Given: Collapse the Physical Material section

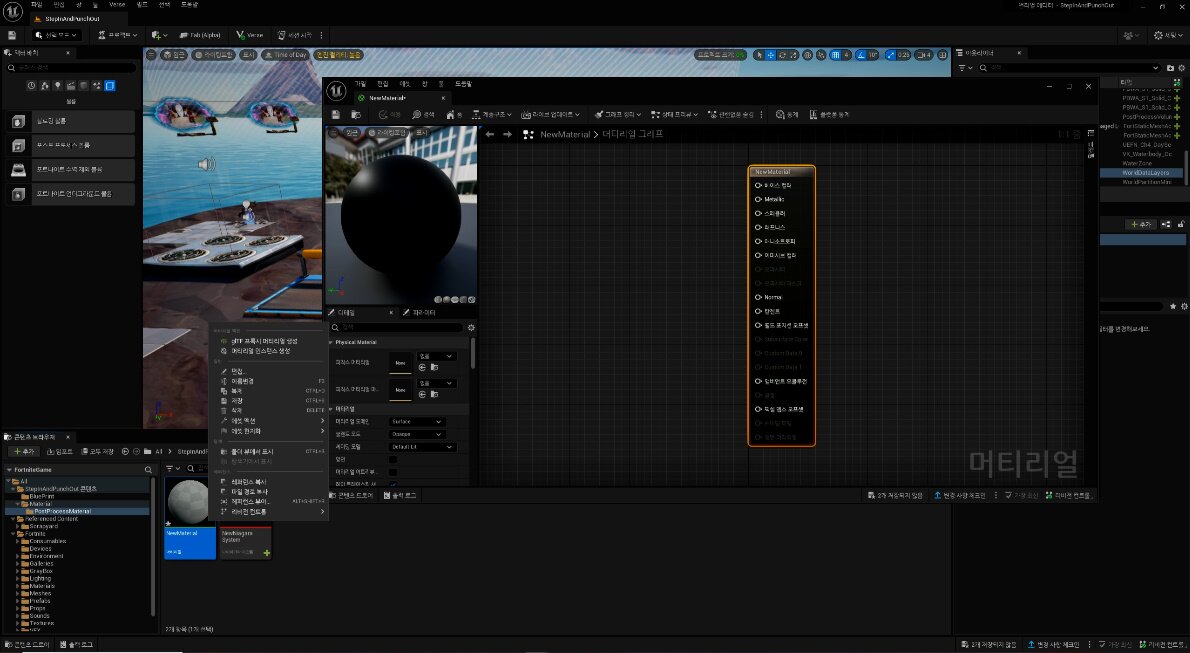Looking at the screenshot, I should pos(331,342).
